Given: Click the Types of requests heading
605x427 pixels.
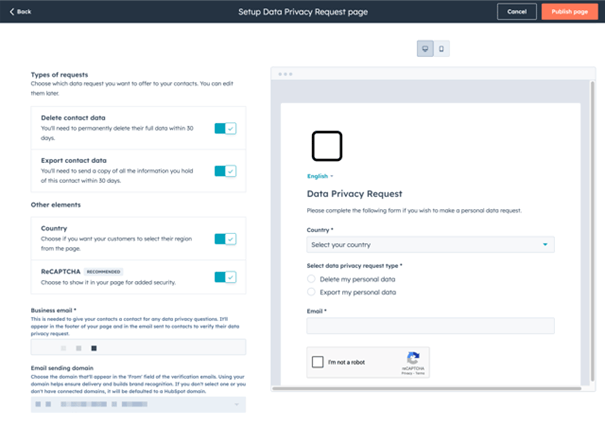Looking at the screenshot, I should pos(59,75).
